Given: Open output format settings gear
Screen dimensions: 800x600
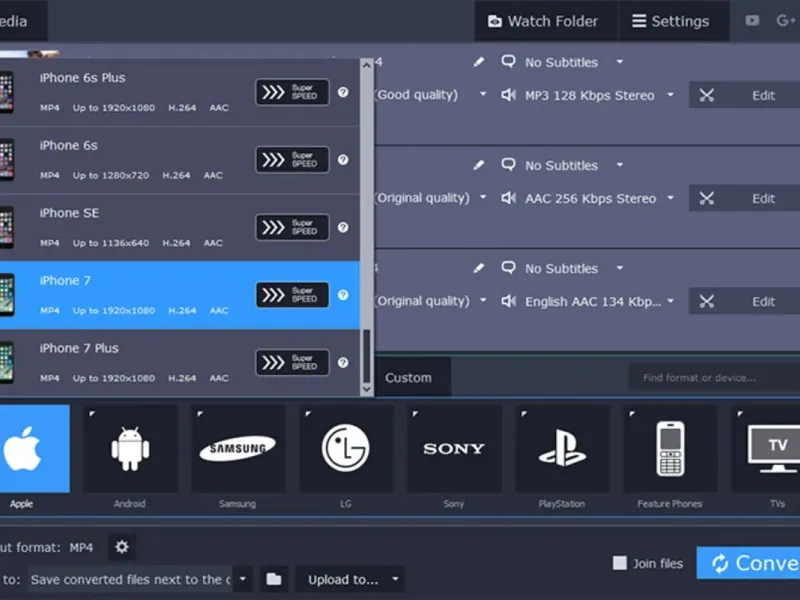Looking at the screenshot, I should point(122,547).
